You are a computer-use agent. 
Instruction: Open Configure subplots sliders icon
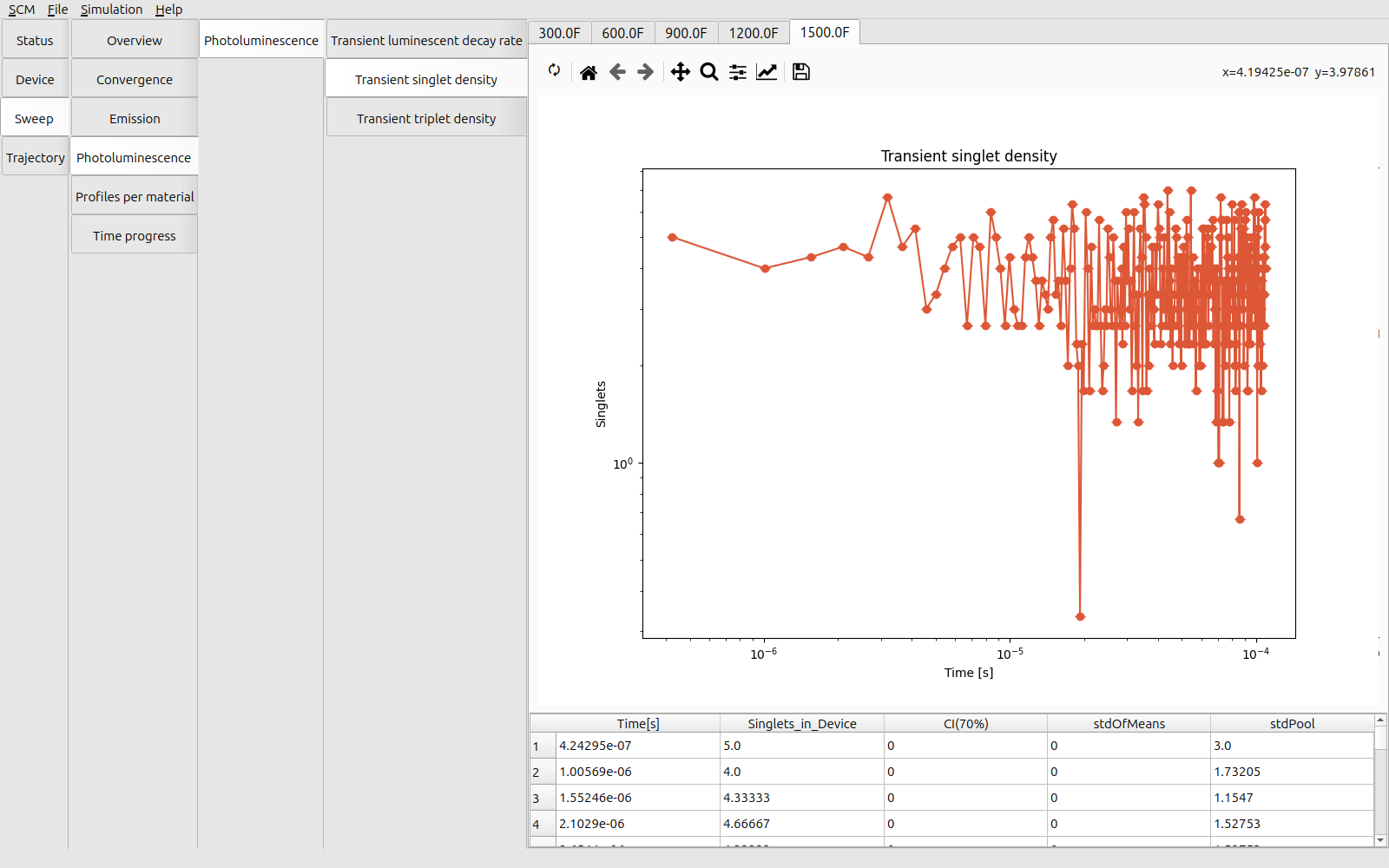click(738, 72)
